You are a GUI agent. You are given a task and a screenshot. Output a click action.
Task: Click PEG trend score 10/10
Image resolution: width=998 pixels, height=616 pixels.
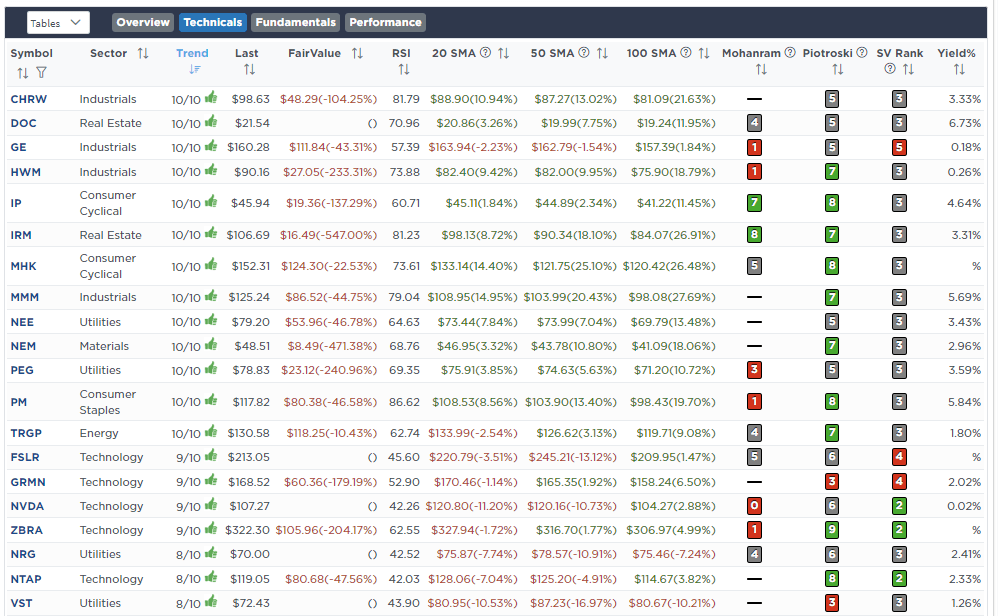pyautogui.click(x=186, y=371)
